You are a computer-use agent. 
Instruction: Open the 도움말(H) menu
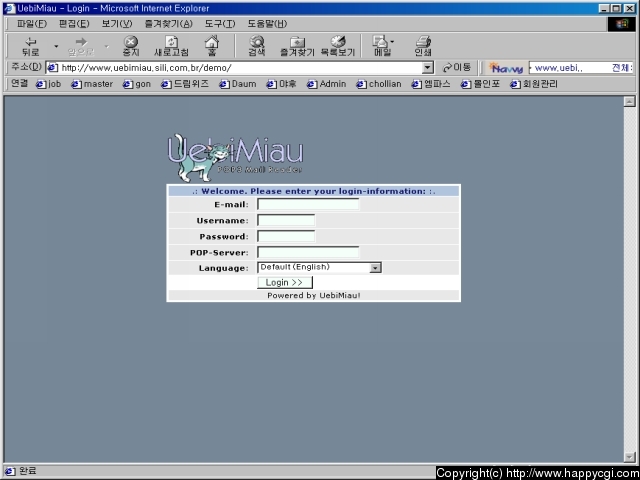pos(267,24)
